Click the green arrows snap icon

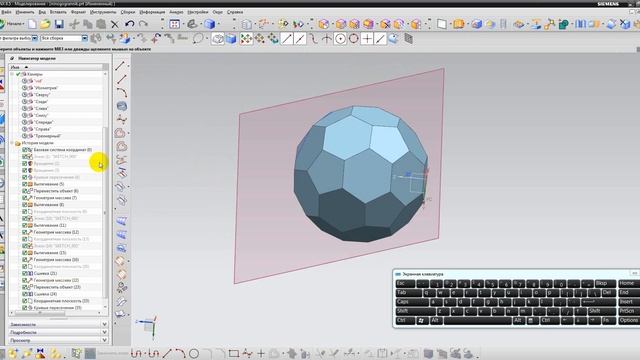point(246,39)
